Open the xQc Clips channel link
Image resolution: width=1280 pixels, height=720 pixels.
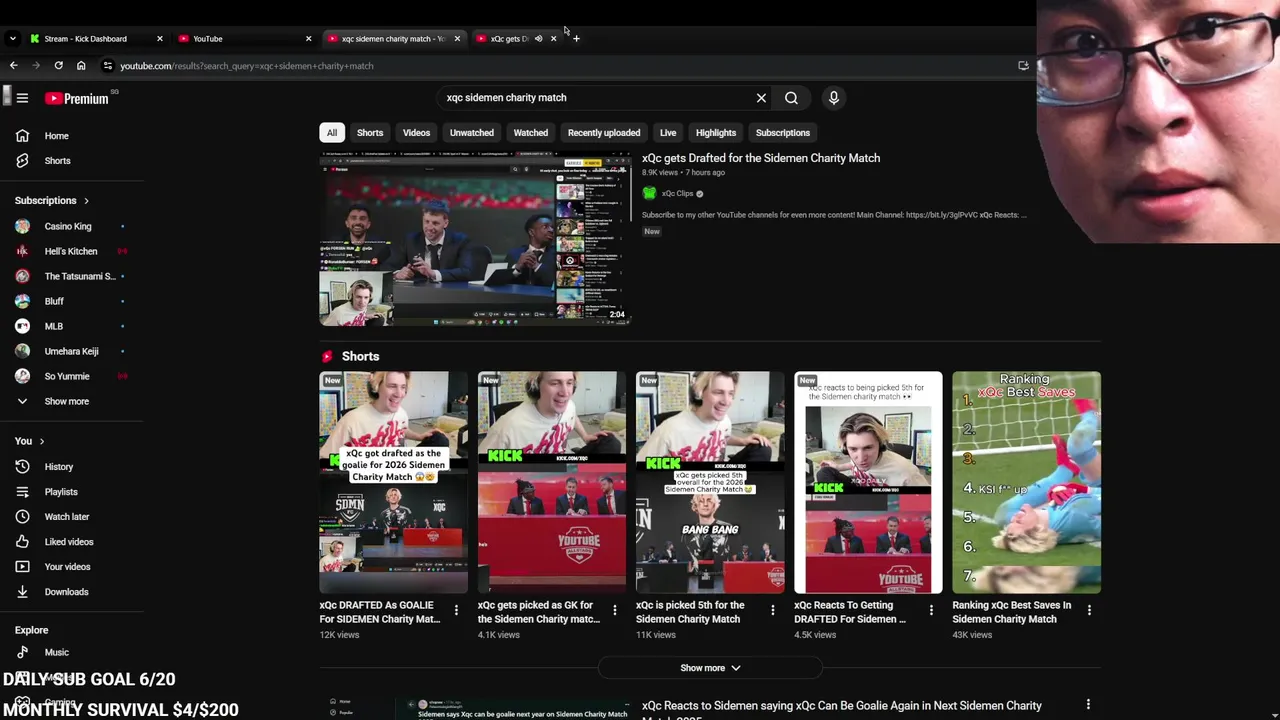(x=677, y=194)
